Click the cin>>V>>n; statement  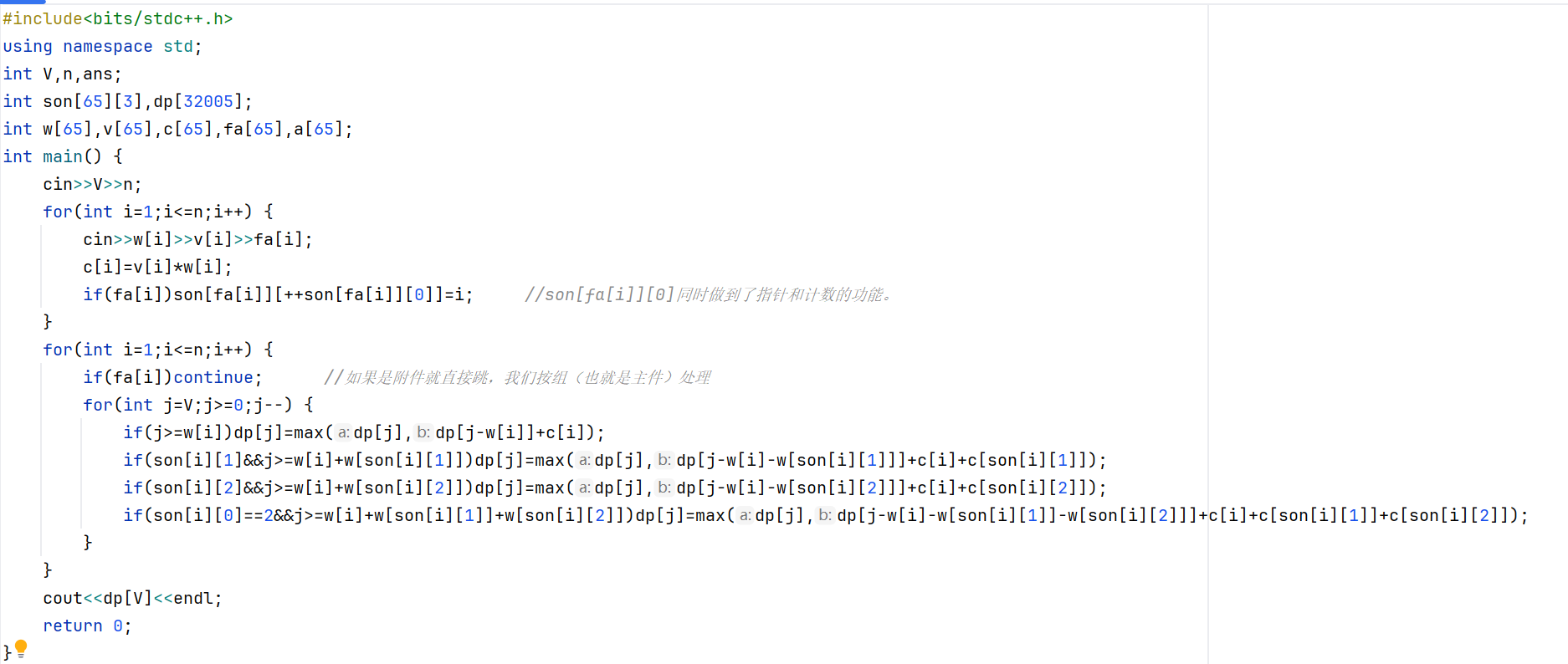[x=92, y=184]
